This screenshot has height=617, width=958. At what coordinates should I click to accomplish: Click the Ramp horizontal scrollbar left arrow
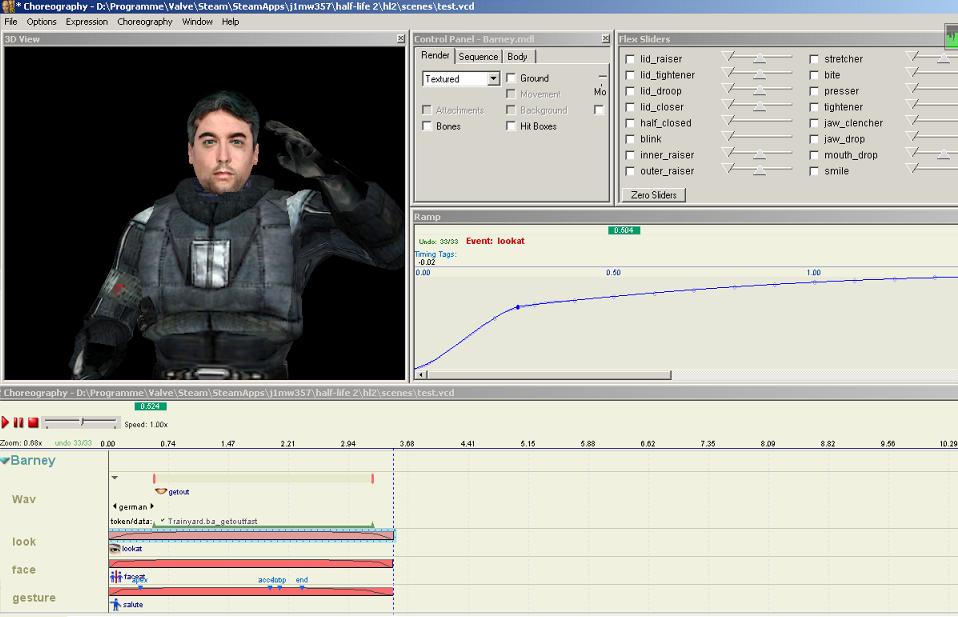421,374
